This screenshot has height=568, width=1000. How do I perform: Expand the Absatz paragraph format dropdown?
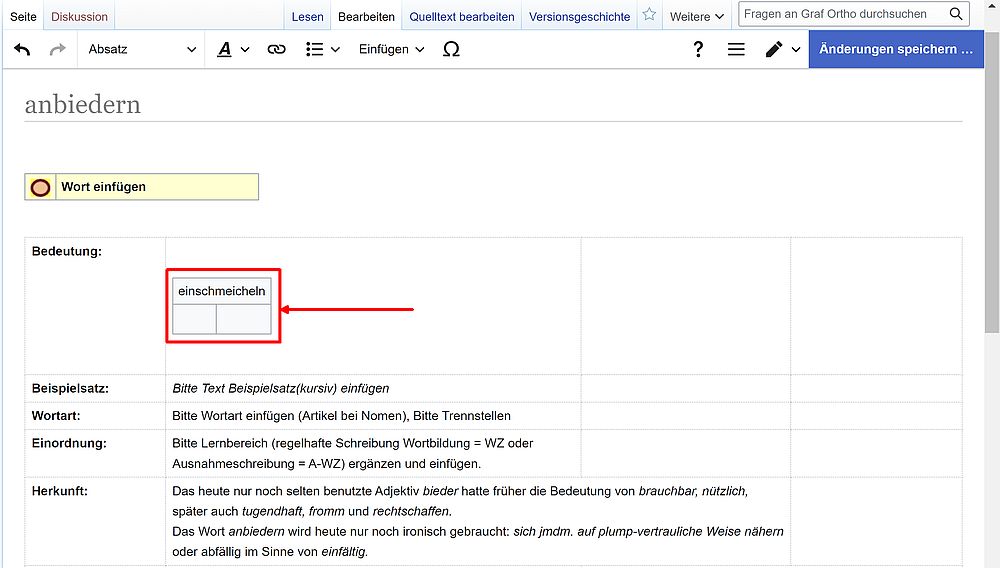point(141,49)
